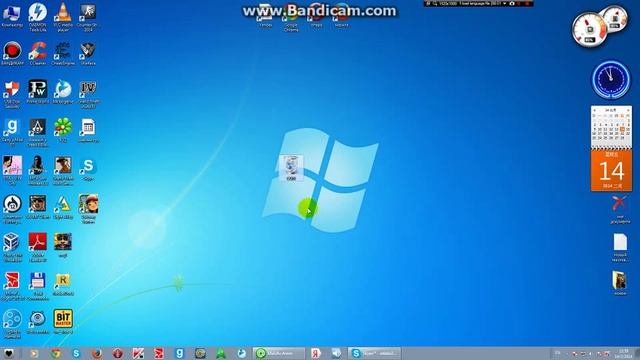Open the blue bubble circle desktop shortcut
This screenshot has height=360, width=640.
pos(12,323)
